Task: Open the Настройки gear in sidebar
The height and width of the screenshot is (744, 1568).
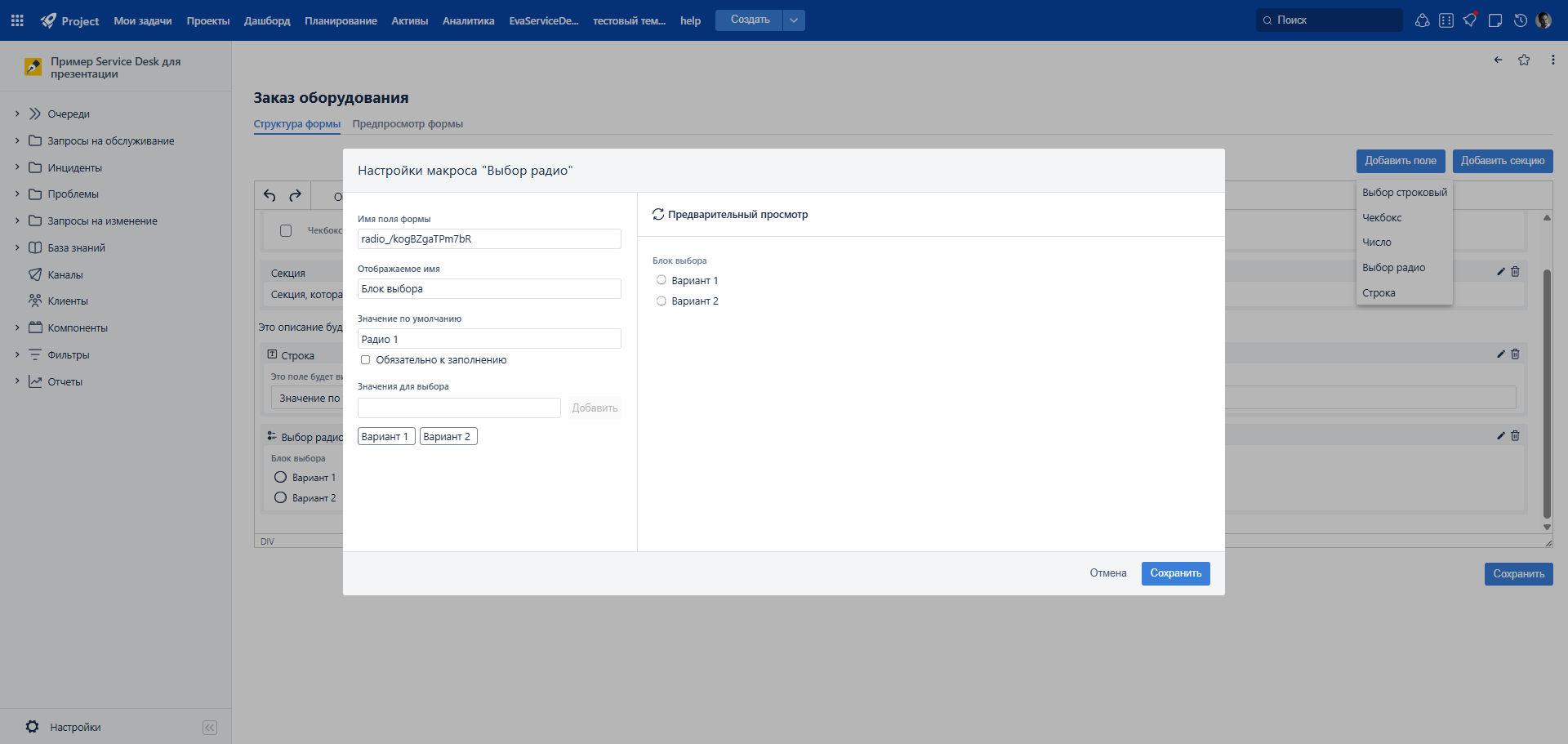Action: click(33, 727)
